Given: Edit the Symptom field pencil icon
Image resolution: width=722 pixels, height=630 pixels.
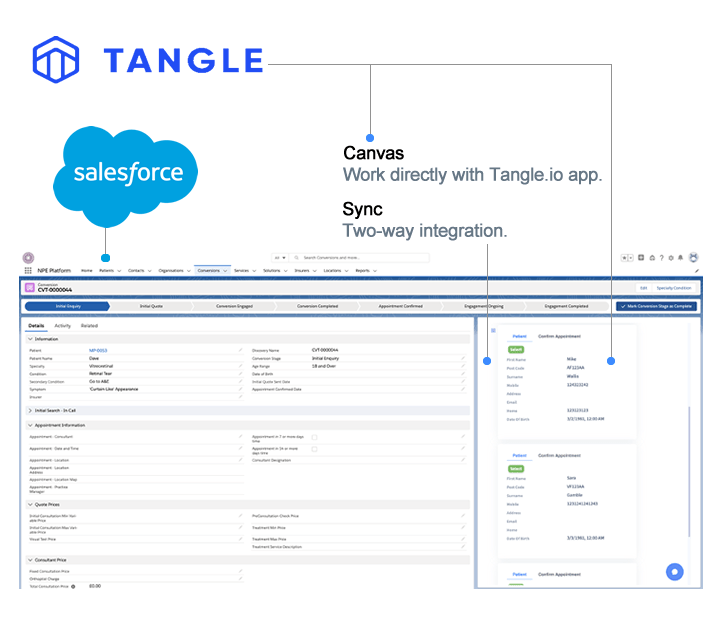Looking at the screenshot, I should pyautogui.click(x=240, y=389).
